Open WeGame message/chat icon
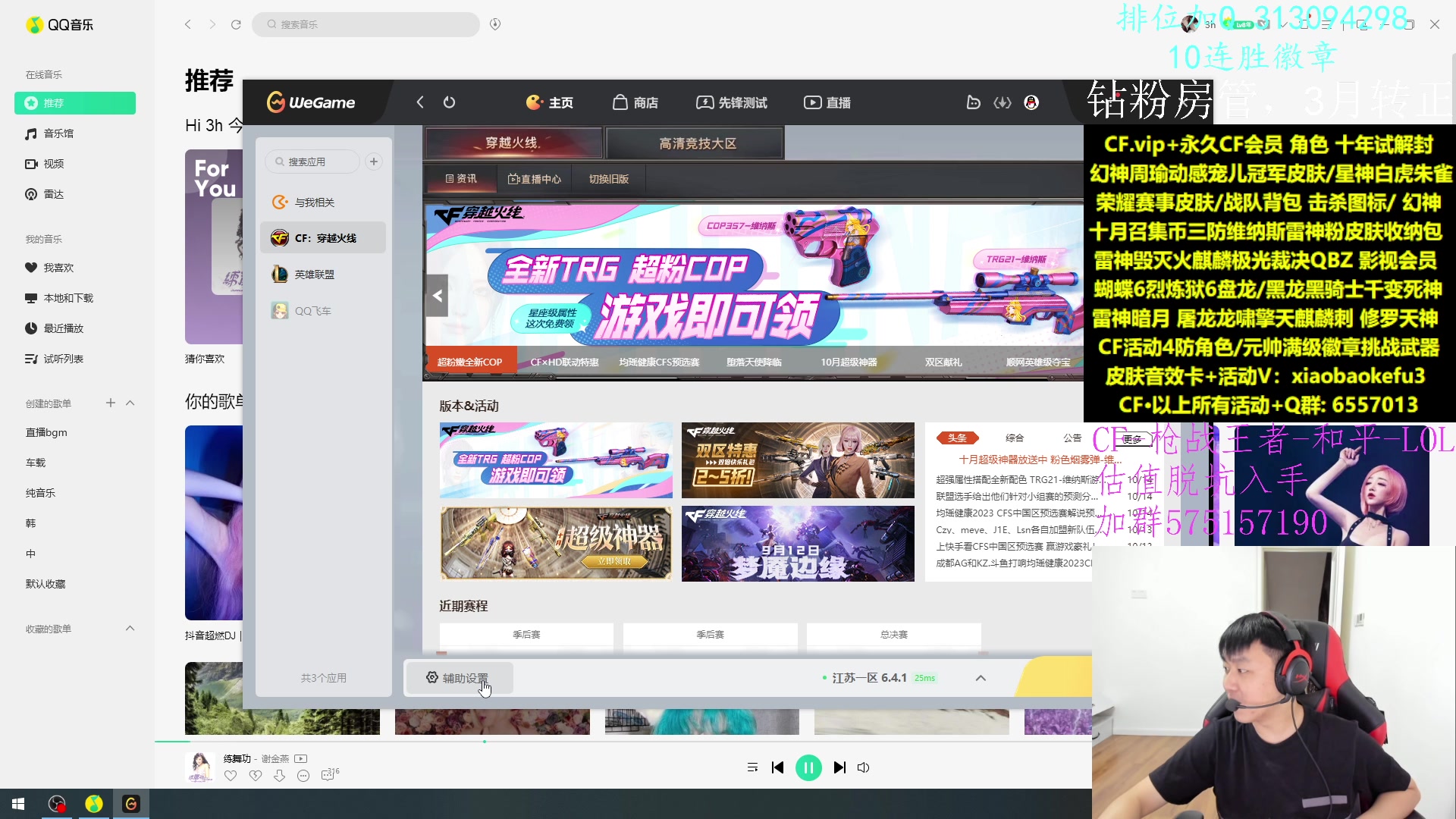1456x819 pixels. coord(974,102)
